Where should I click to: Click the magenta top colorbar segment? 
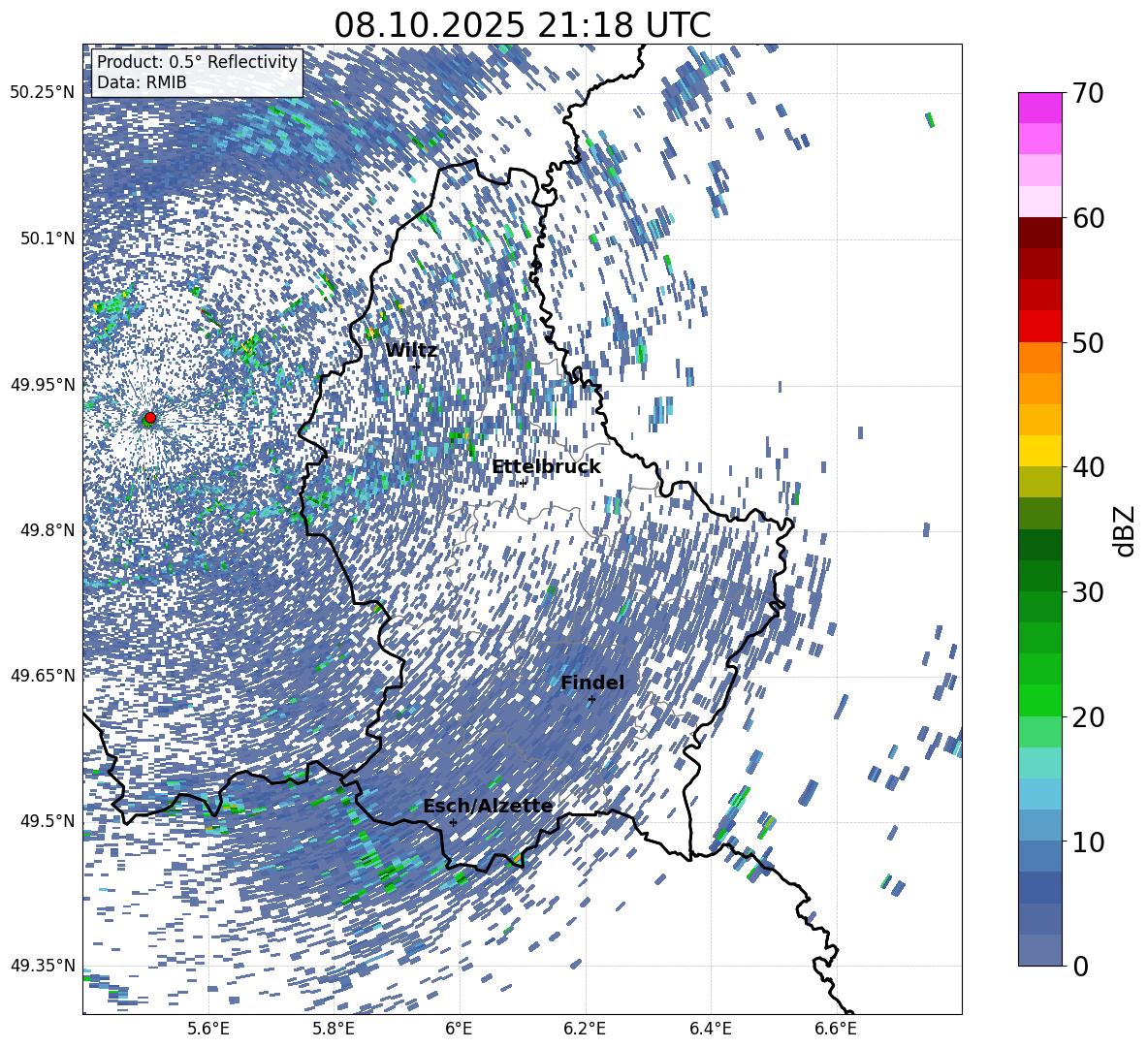click(x=1039, y=108)
